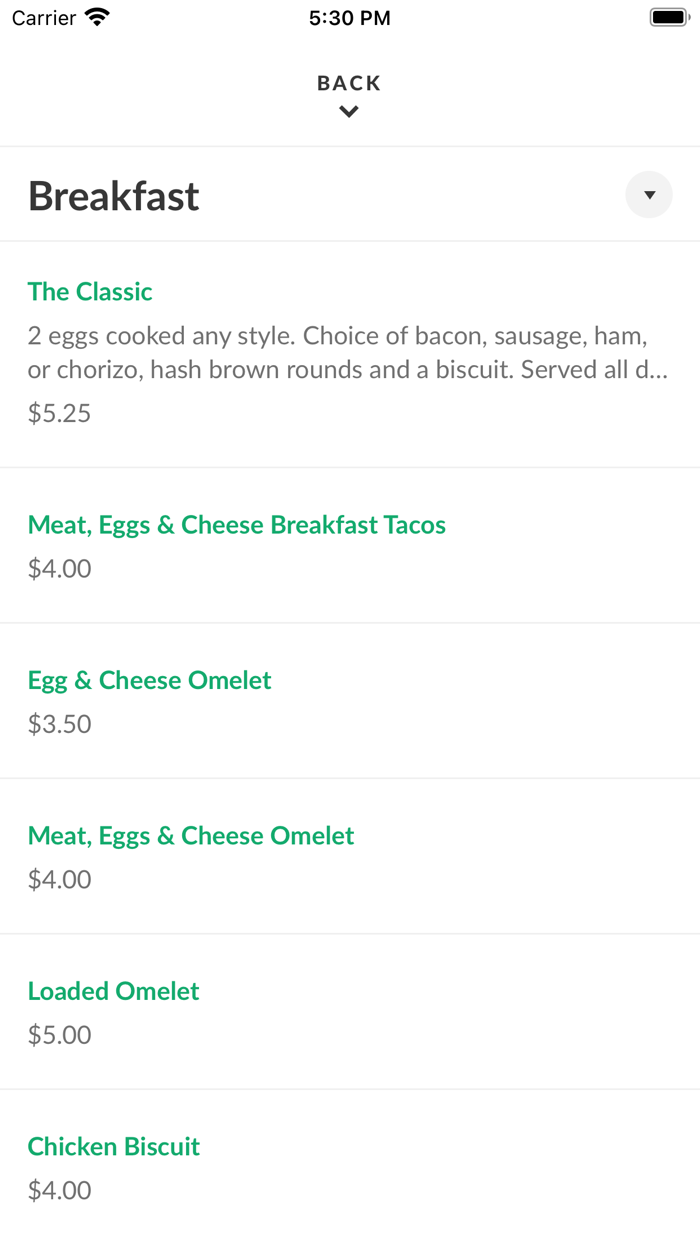The width and height of the screenshot is (700, 1244).
Task: Tap the 5:30 PM clock in status bar
Action: pyautogui.click(x=349, y=17)
